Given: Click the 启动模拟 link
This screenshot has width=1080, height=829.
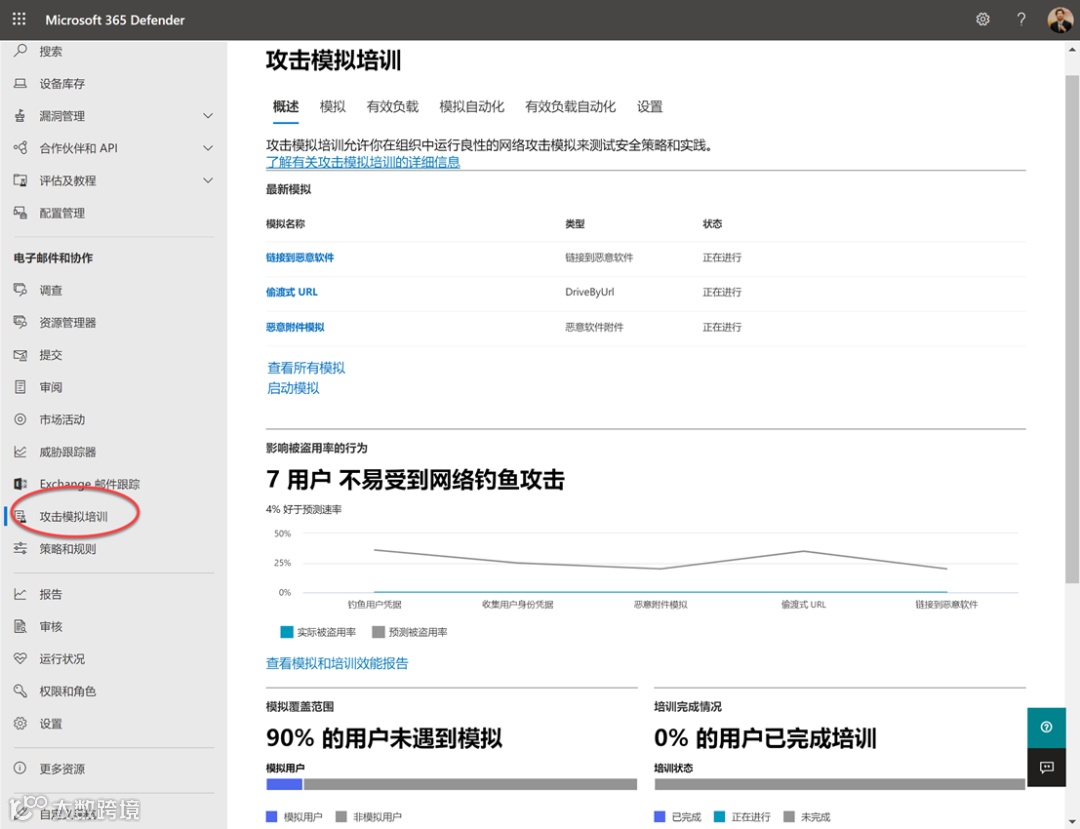Looking at the screenshot, I should coord(293,388).
